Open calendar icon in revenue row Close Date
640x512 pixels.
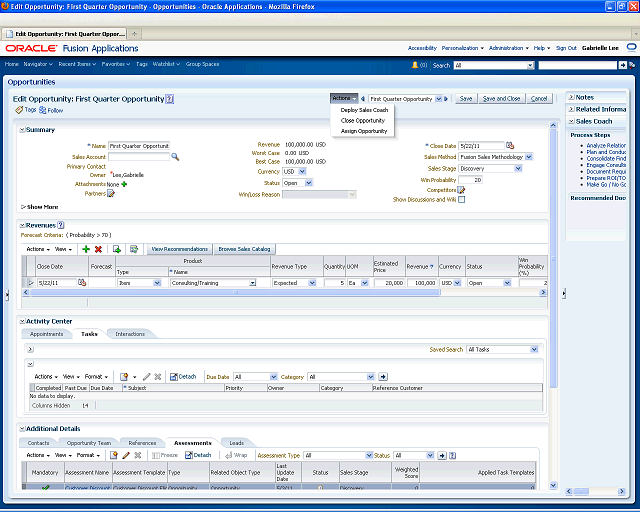pyautogui.click(x=82, y=283)
